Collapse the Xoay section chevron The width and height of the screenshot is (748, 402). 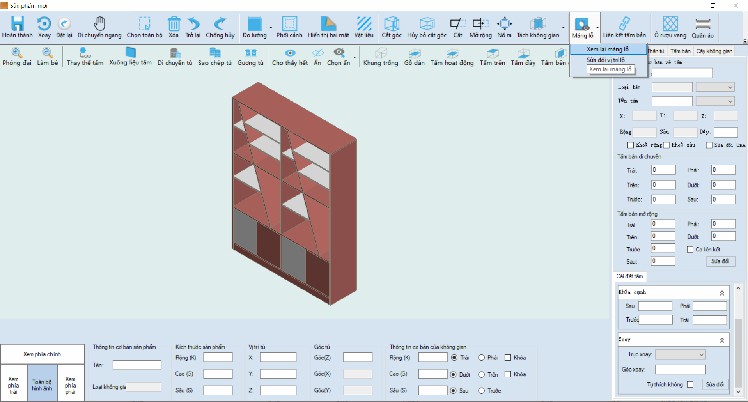coord(722,340)
